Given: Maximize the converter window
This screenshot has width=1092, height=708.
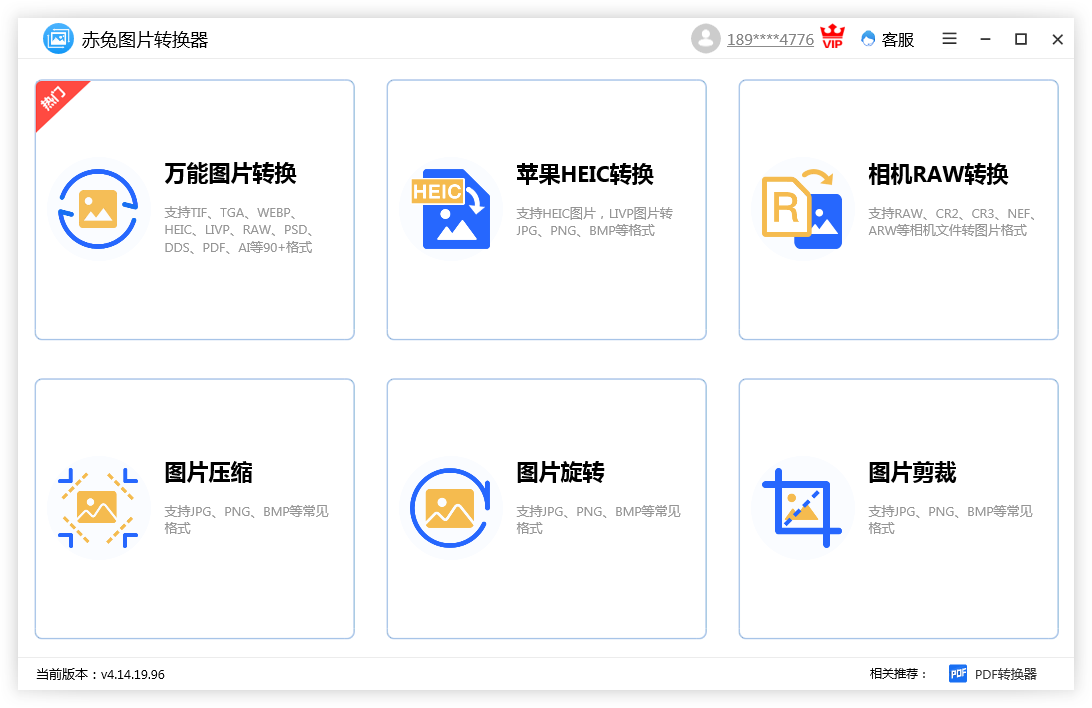Looking at the screenshot, I should coord(1021,39).
